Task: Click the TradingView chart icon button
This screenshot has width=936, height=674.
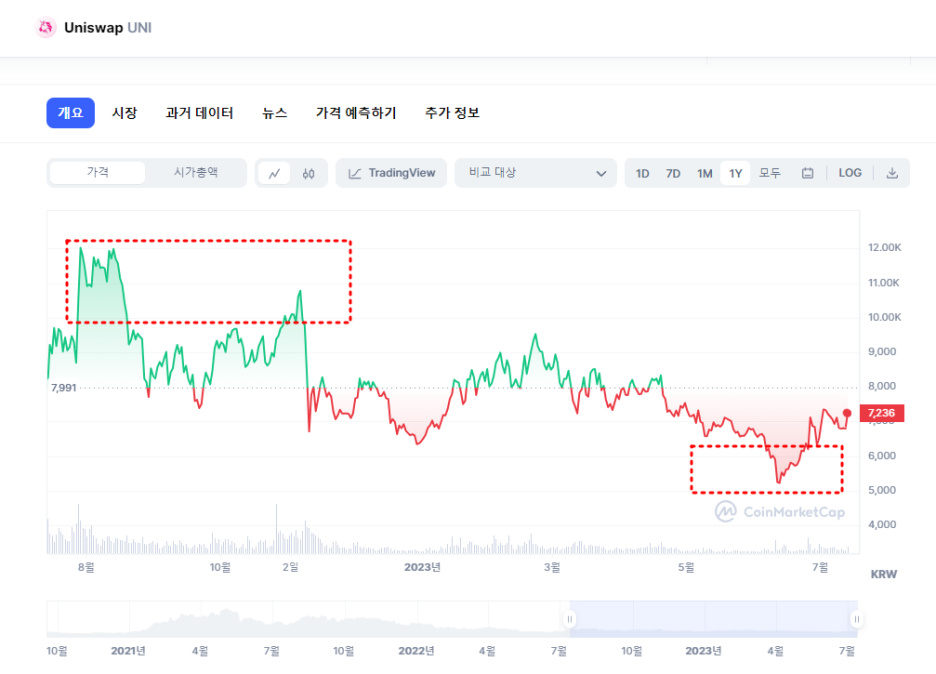Action: coord(392,173)
